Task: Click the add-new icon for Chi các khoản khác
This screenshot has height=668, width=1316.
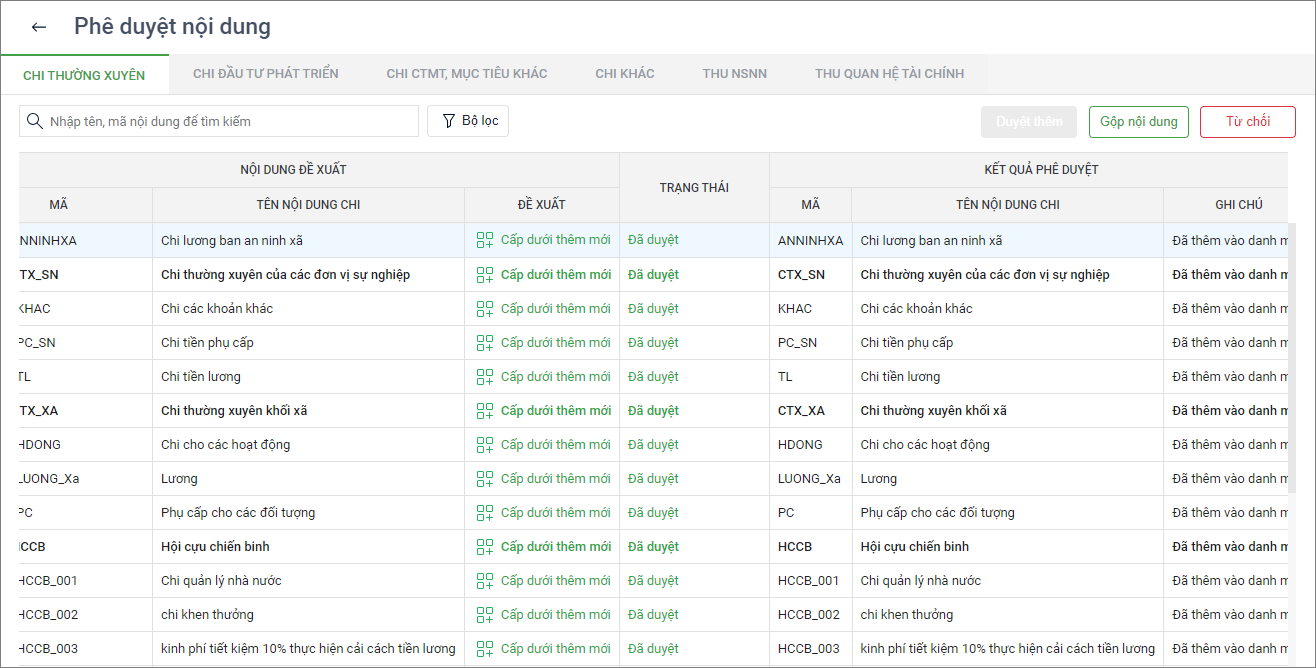Action: pos(485,309)
